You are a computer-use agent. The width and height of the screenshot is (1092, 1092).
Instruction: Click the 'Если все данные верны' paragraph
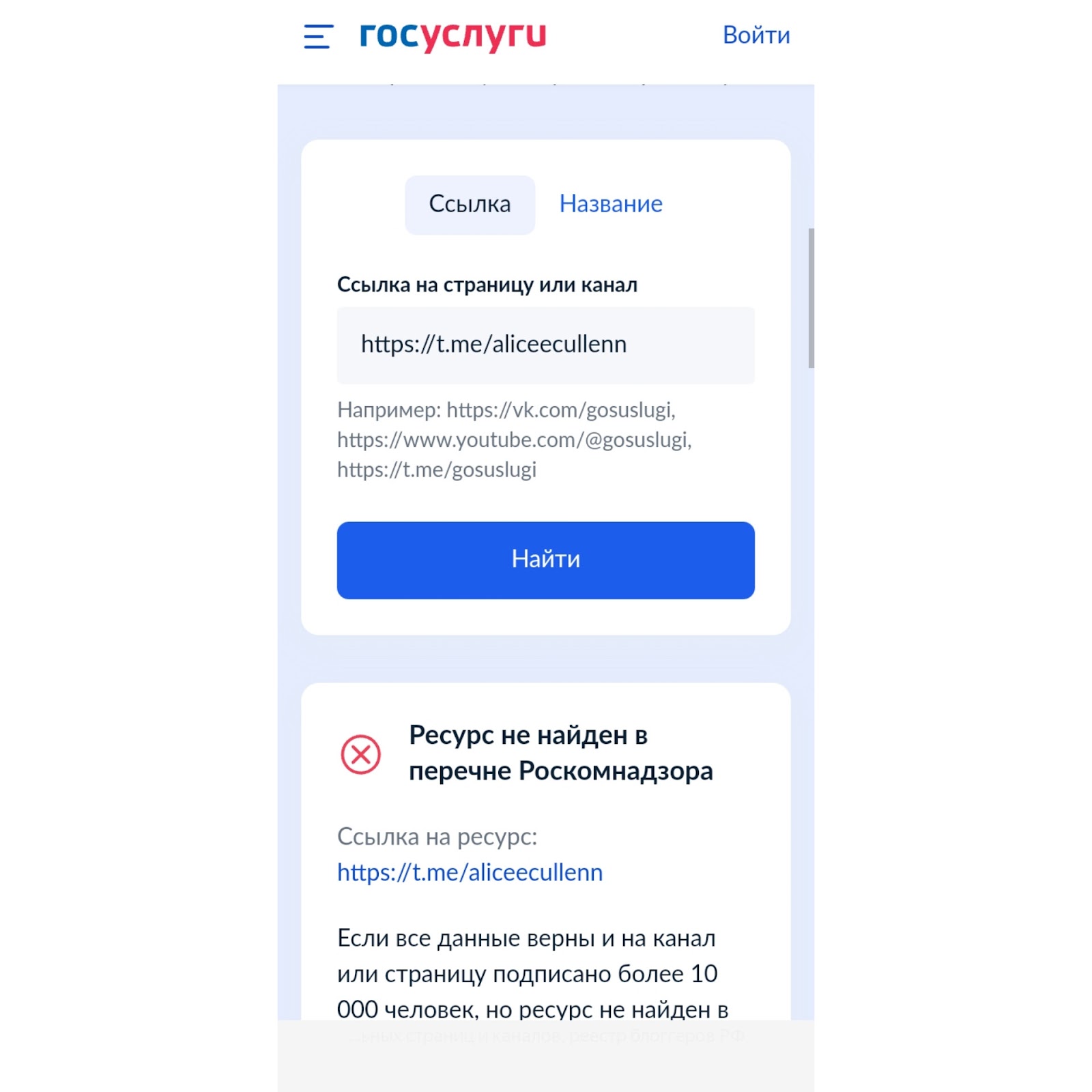pos(532,974)
